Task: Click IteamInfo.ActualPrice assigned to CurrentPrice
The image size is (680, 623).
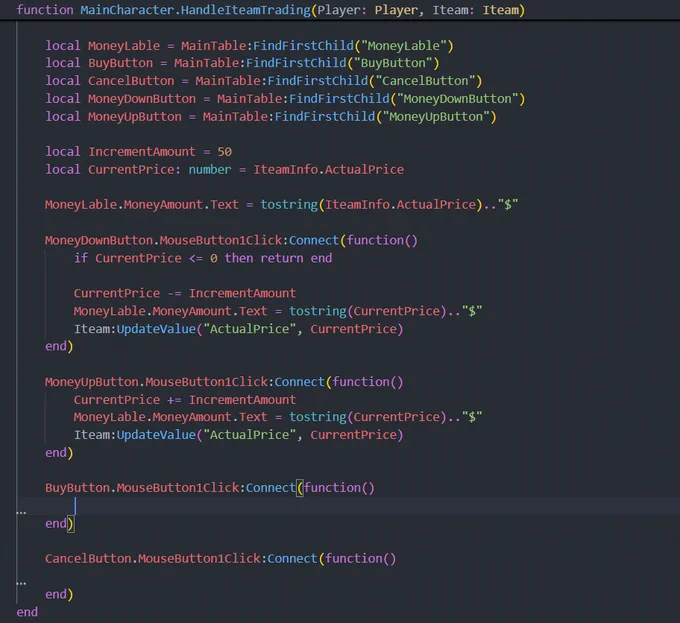Action: pyautogui.click(x=329, y=170)
